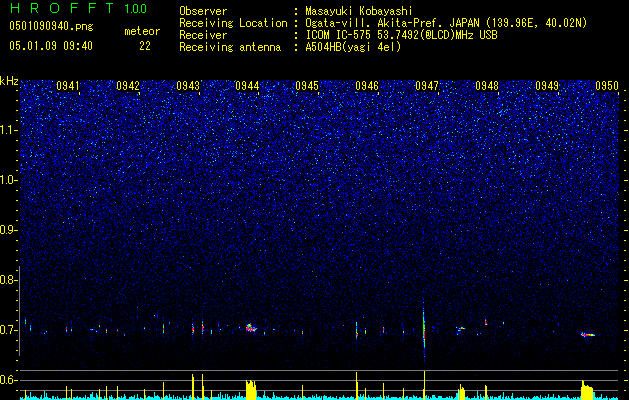Select the A504HB(yagi 4el) antenna text

353,47
